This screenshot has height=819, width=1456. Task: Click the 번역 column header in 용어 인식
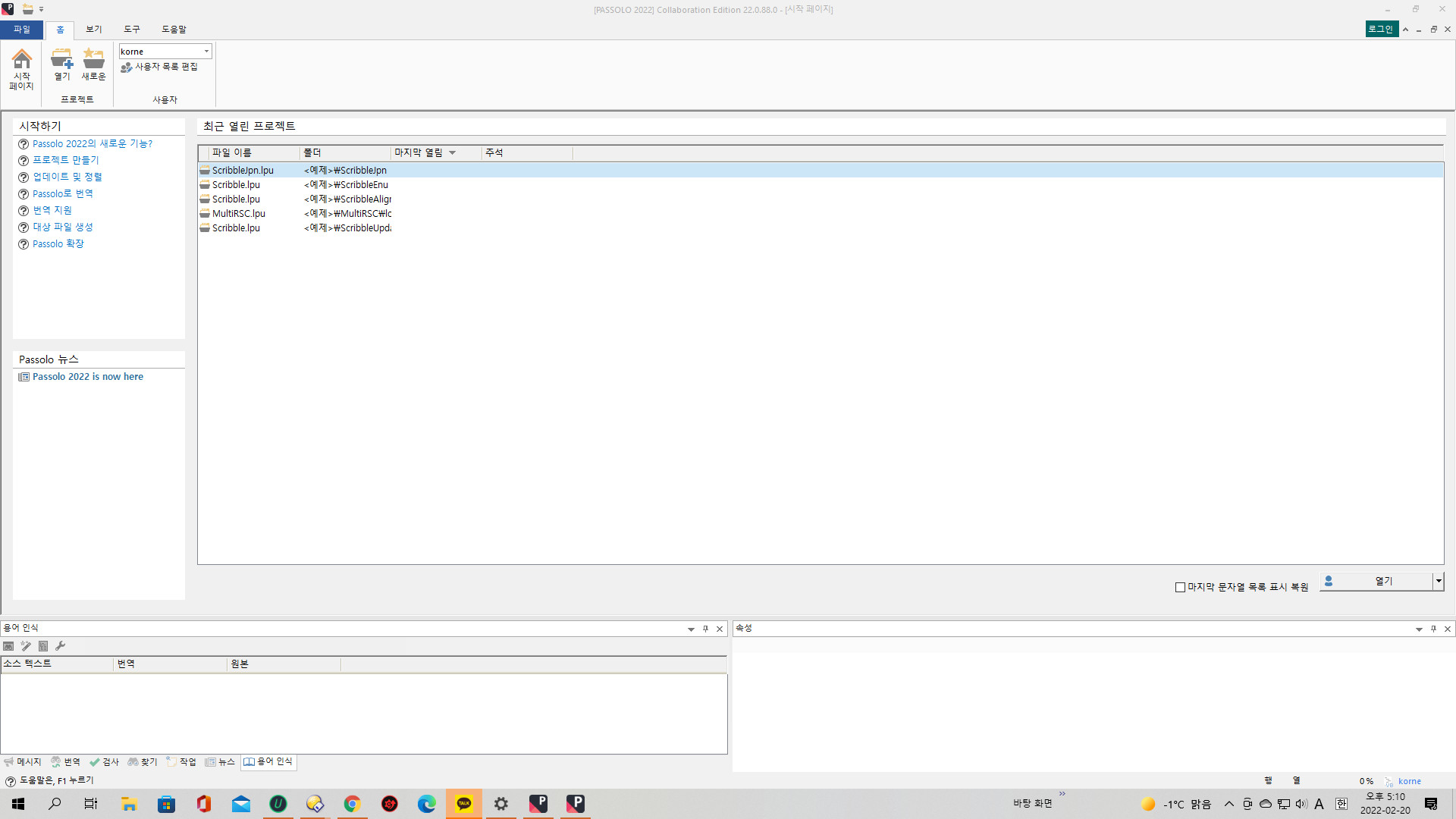coord(171,664)
